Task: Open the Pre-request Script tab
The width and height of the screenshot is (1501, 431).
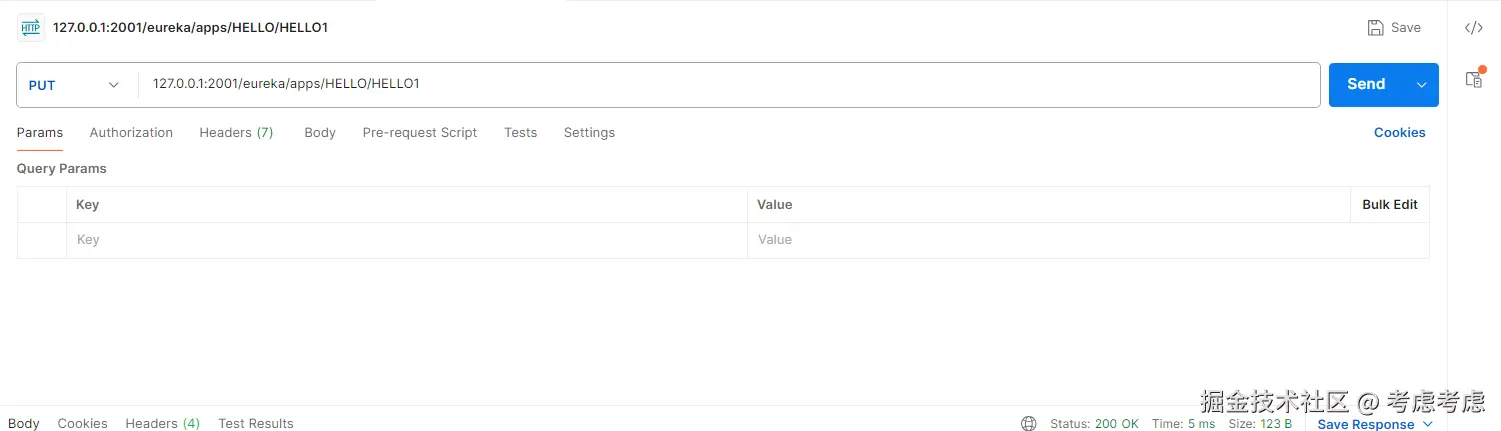Action: [420, 133]
